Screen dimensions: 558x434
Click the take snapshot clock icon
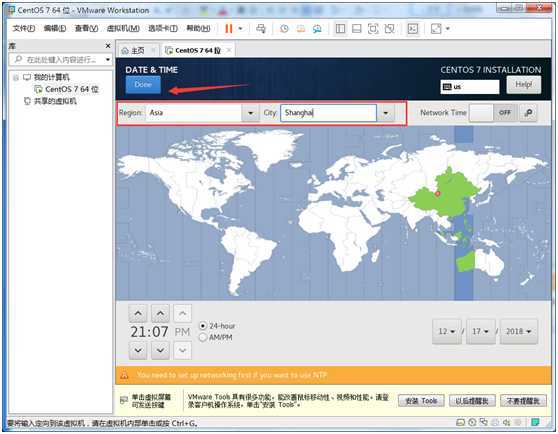[284, 29]
